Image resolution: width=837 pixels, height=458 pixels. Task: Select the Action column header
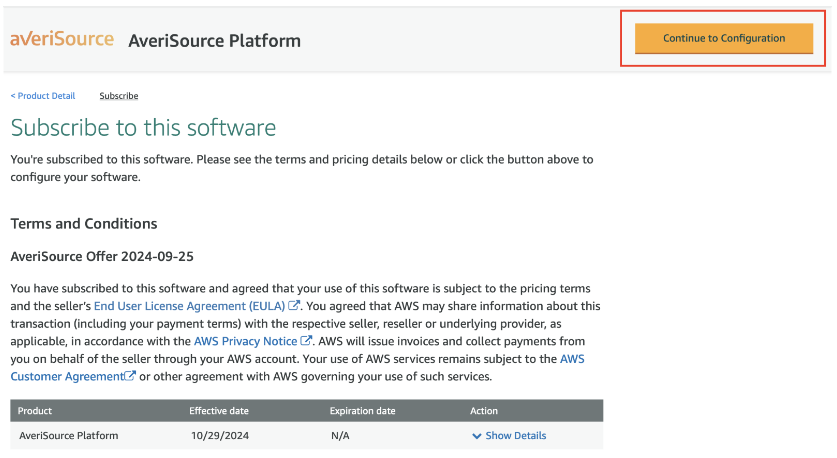click(484, 410)
